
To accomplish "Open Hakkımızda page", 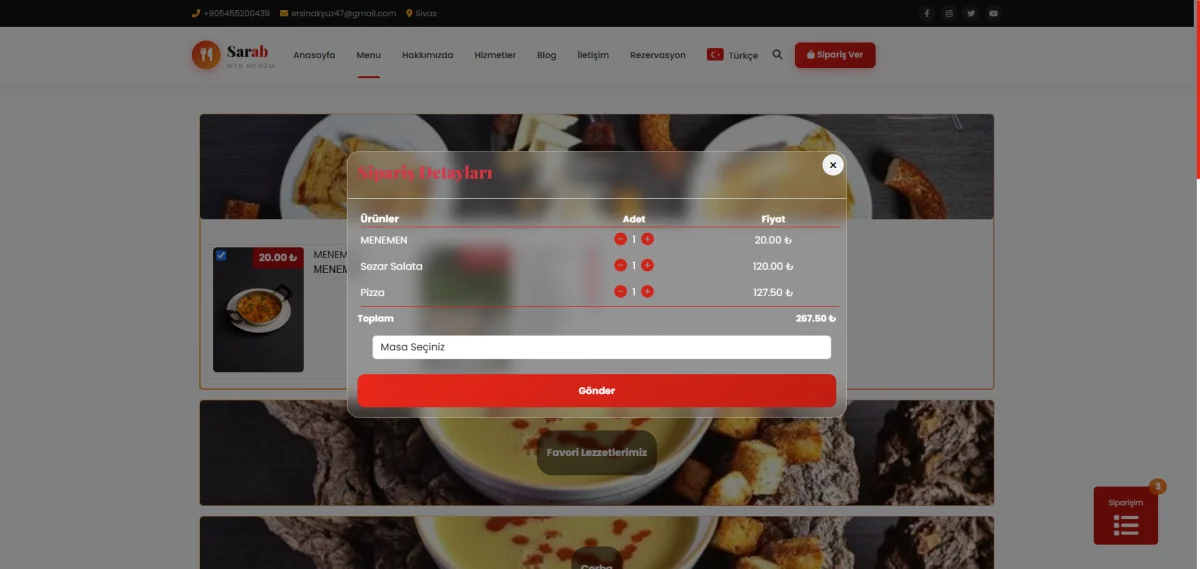I will point(427,55).
